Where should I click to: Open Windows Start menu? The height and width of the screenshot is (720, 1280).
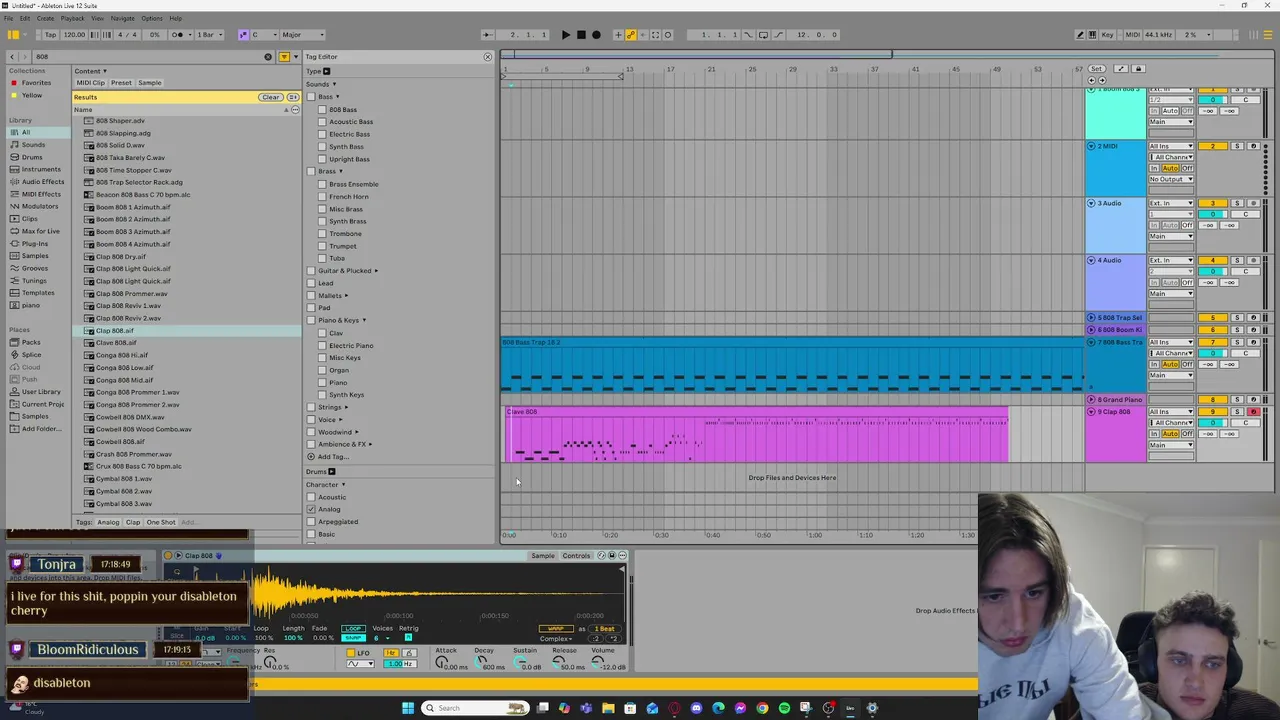pos(408,708)
